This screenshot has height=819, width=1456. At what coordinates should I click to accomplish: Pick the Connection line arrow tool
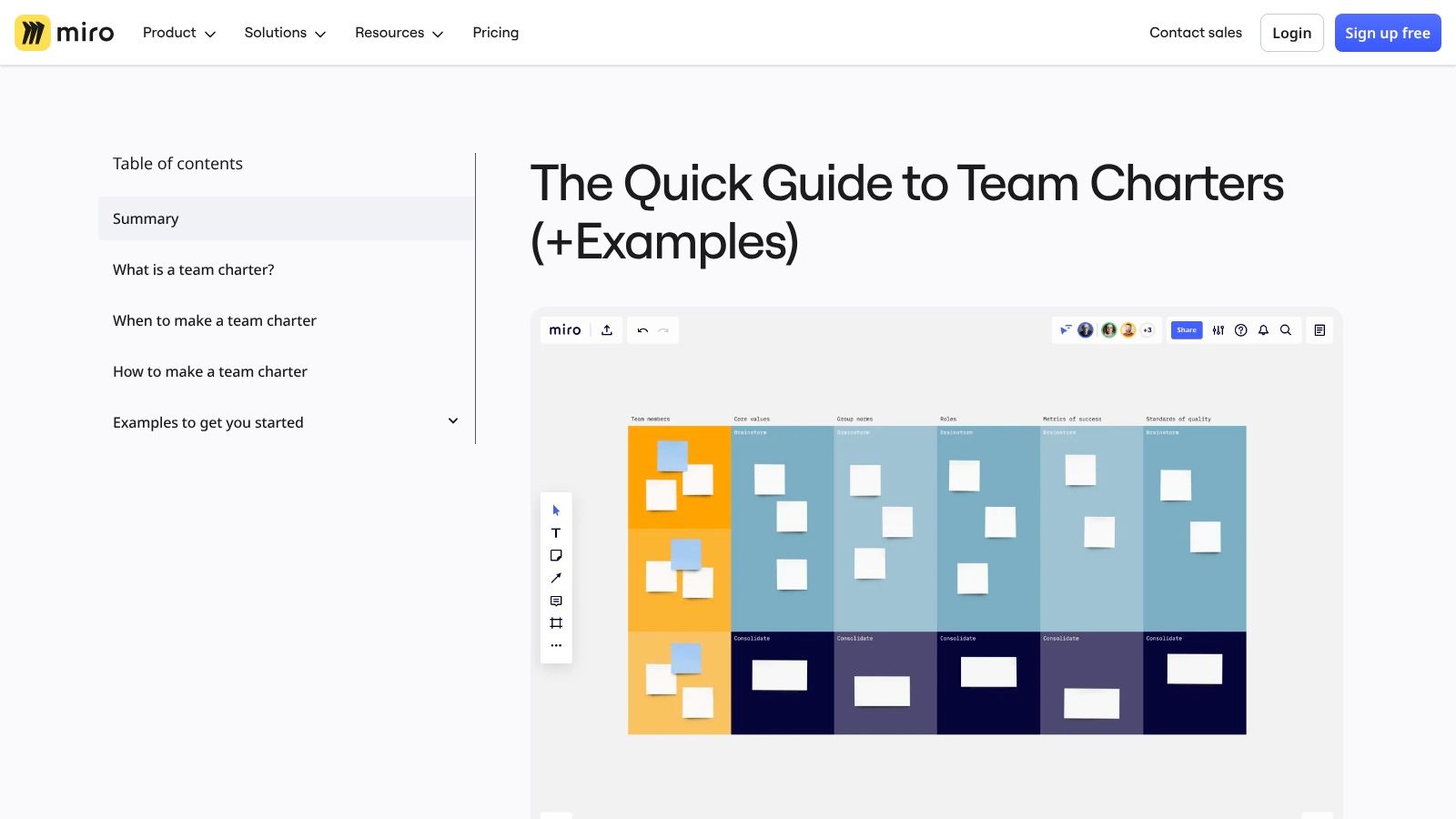[556, 578]
